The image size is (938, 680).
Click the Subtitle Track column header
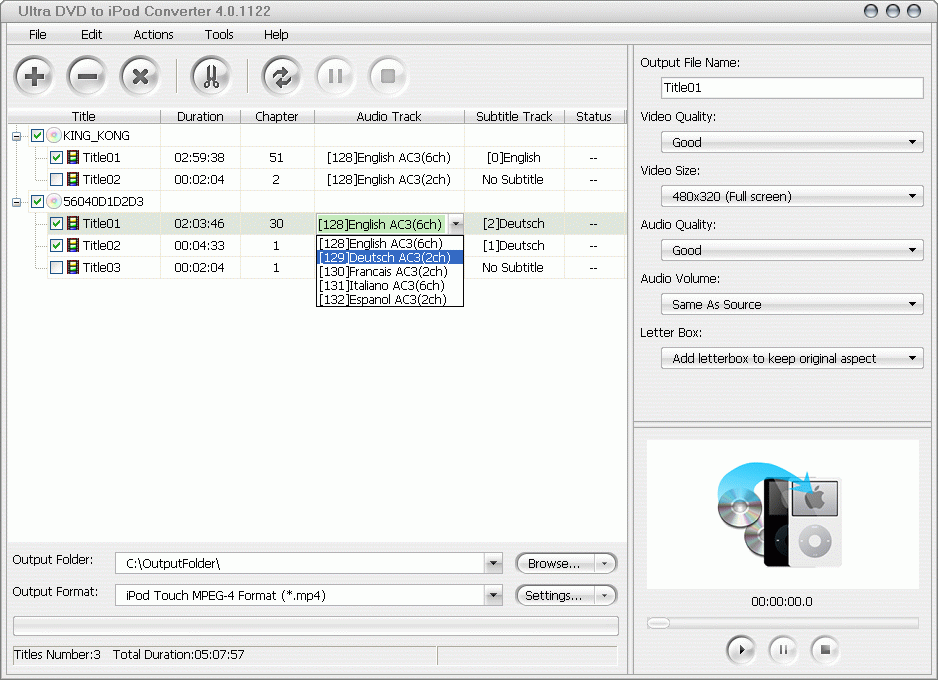click(x=514, y=116)
